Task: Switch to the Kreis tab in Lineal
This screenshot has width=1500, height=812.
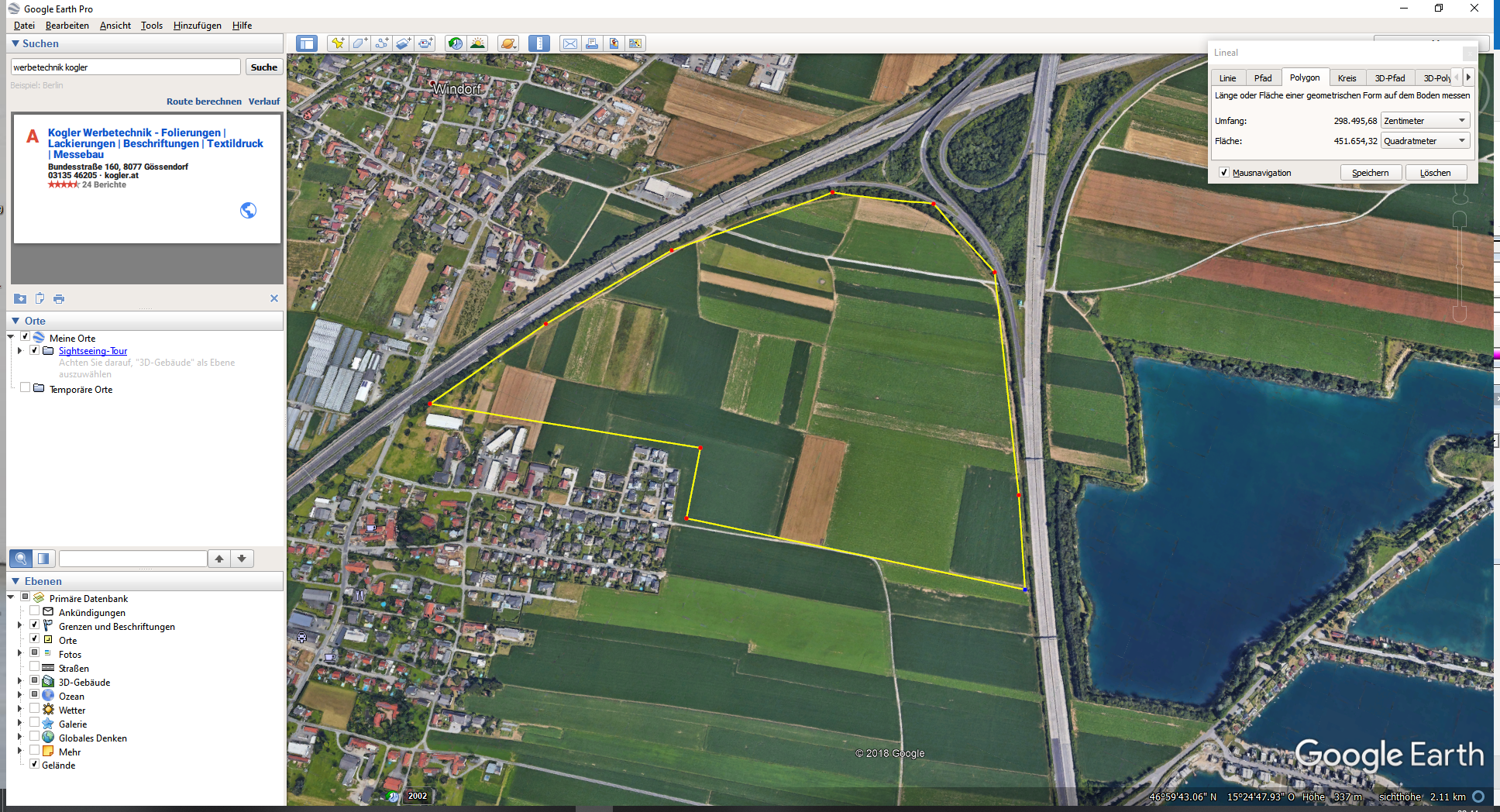Action: [1347, 78]
